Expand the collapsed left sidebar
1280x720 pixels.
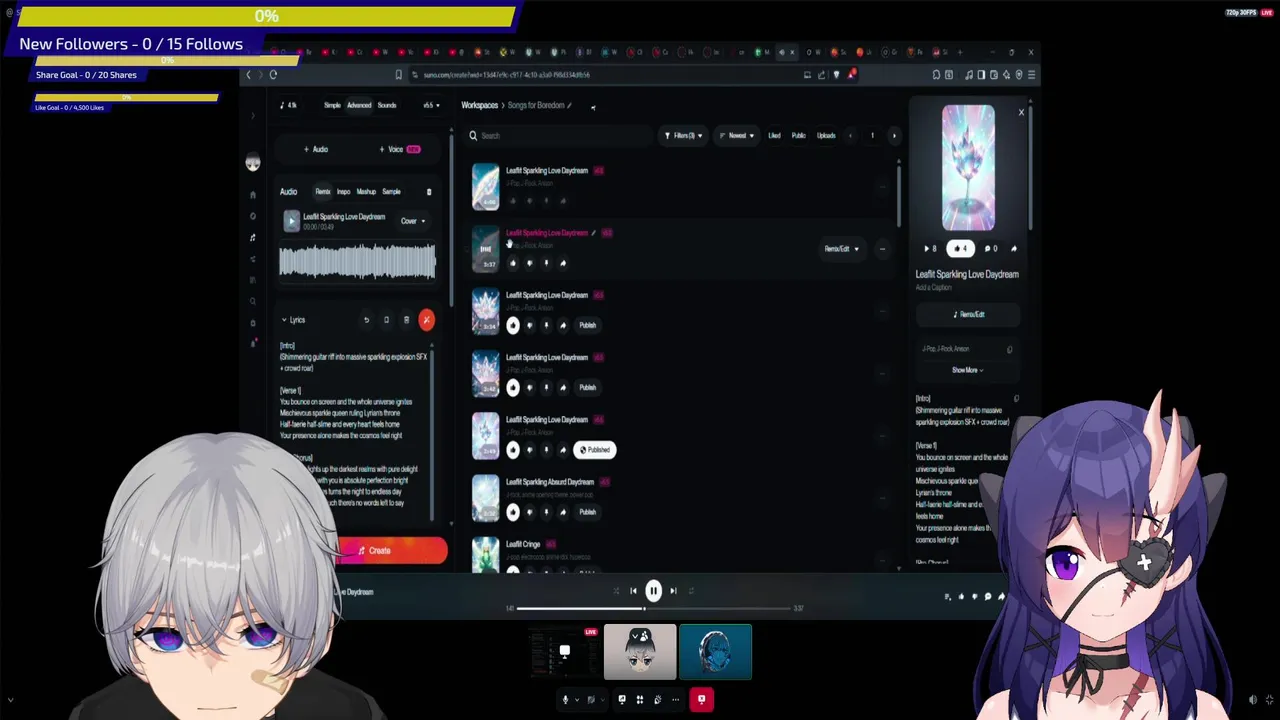pyautogui.click(x=253, y=116)
